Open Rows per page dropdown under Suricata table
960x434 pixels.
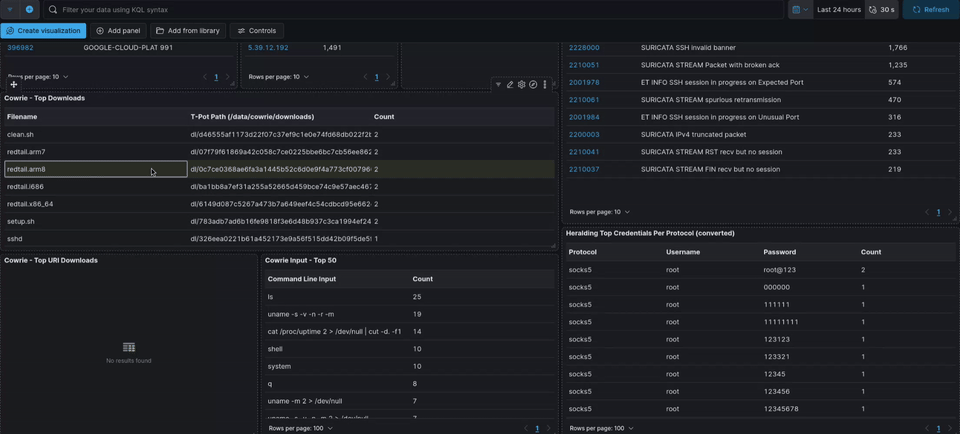point(599,212)
